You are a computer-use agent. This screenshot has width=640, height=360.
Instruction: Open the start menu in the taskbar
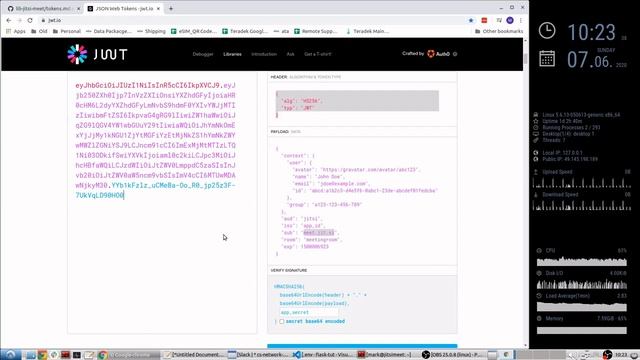tap(10, 354)
